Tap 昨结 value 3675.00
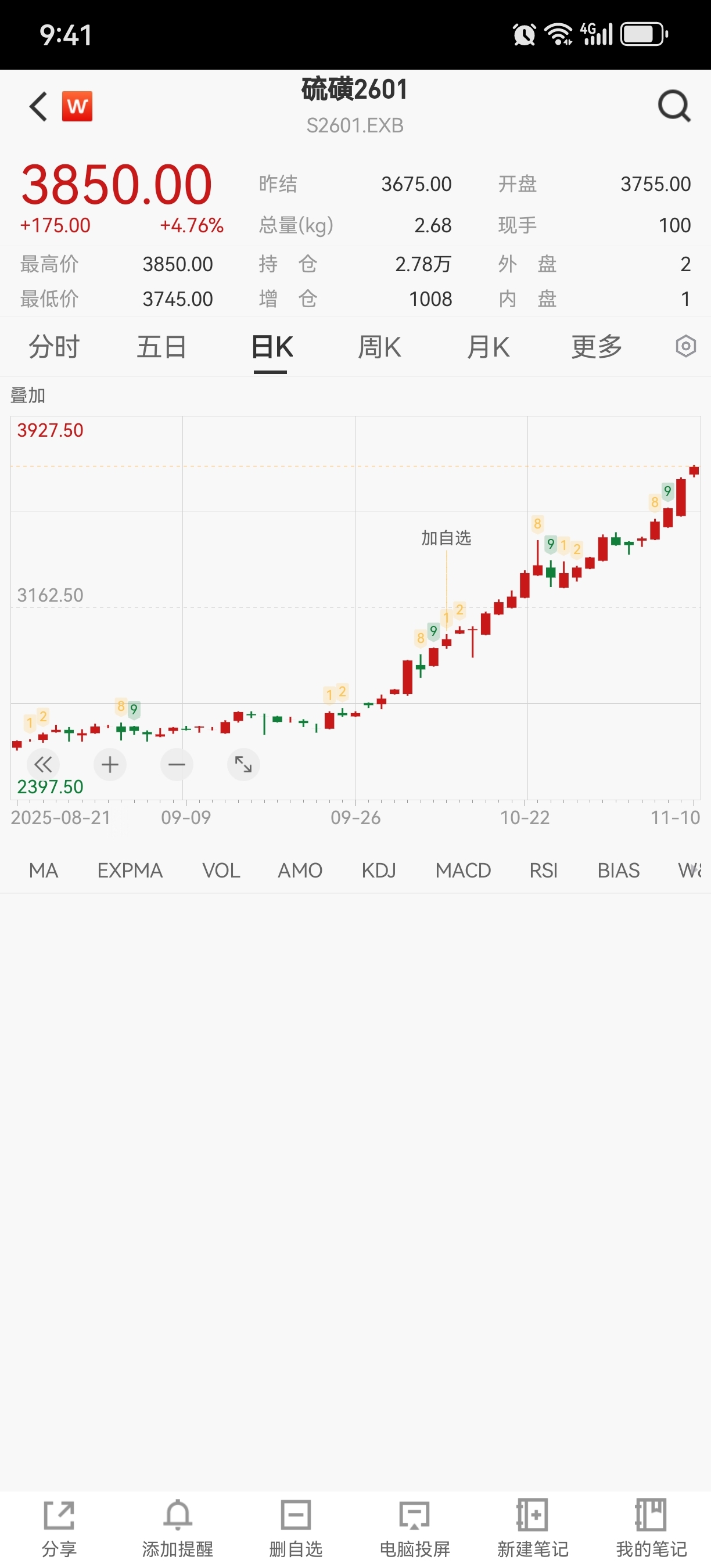This screenshot has width=711, height=1568. [x=416, y=184]
